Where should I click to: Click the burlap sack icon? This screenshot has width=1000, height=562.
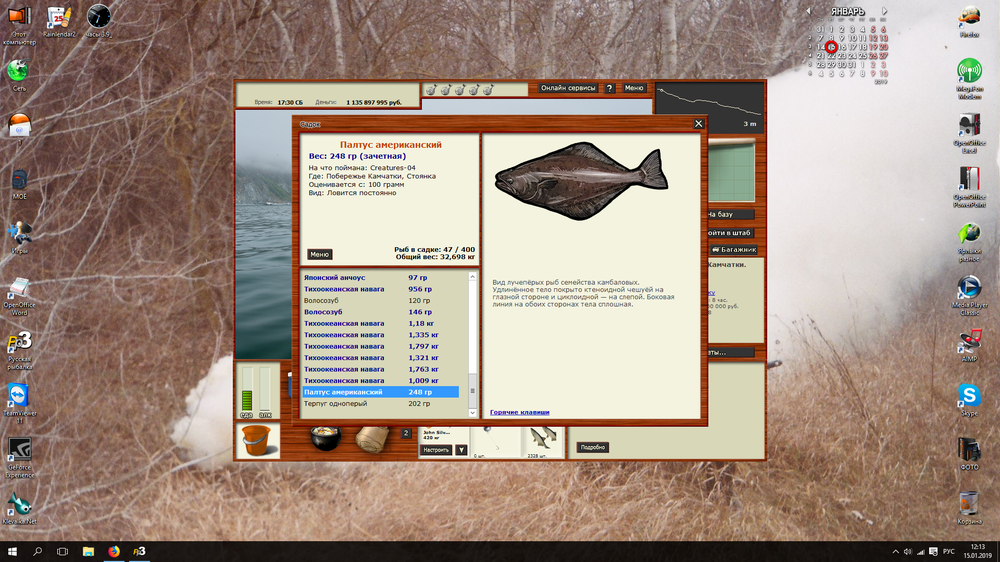[372, 440]
